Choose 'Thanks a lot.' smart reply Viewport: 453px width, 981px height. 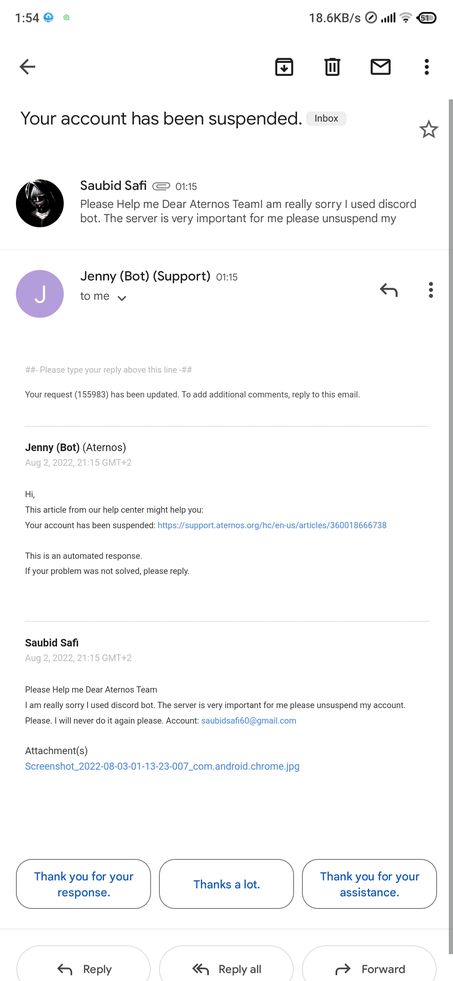(226, 884)
